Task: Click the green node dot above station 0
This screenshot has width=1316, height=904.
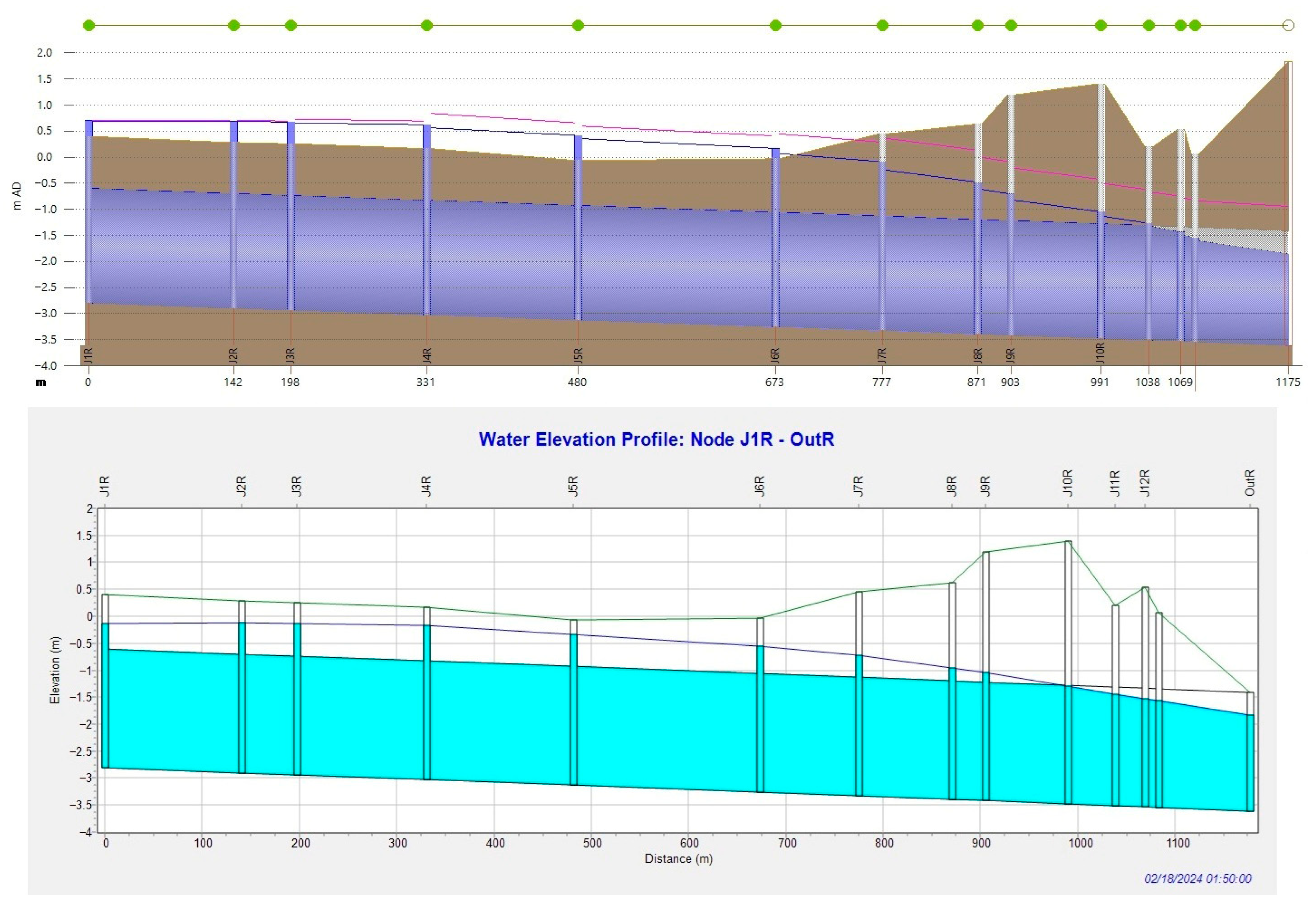Action: (x=89, y=25)
